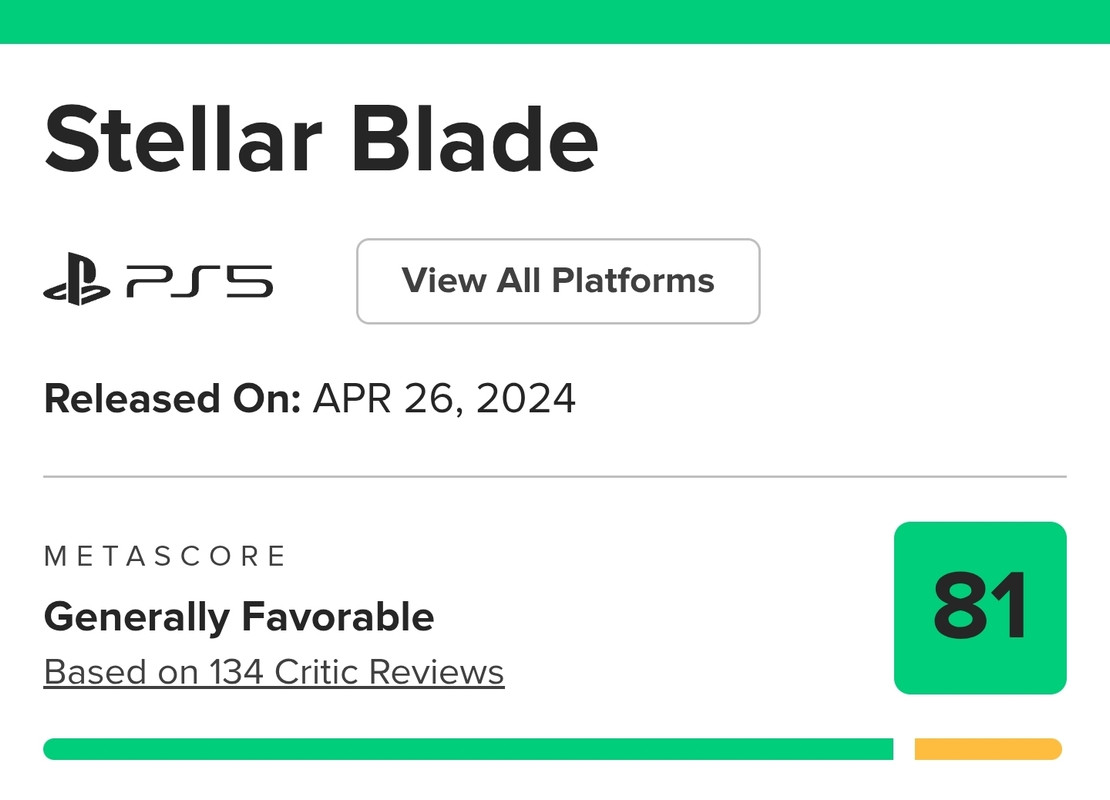Click the gap between green and yellow bars
This screenshot has width=1110, height=800.
[x=904, y=749]
